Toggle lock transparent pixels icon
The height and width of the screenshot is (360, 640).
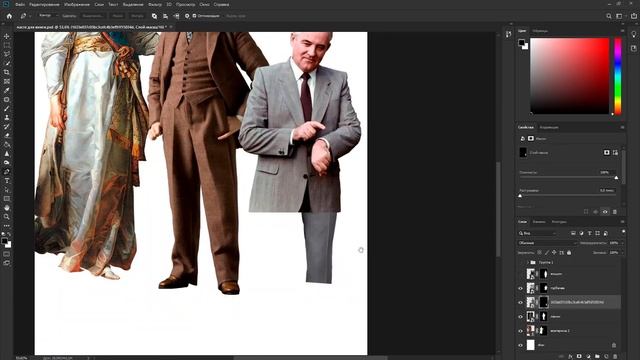click(x=539, y=253)
